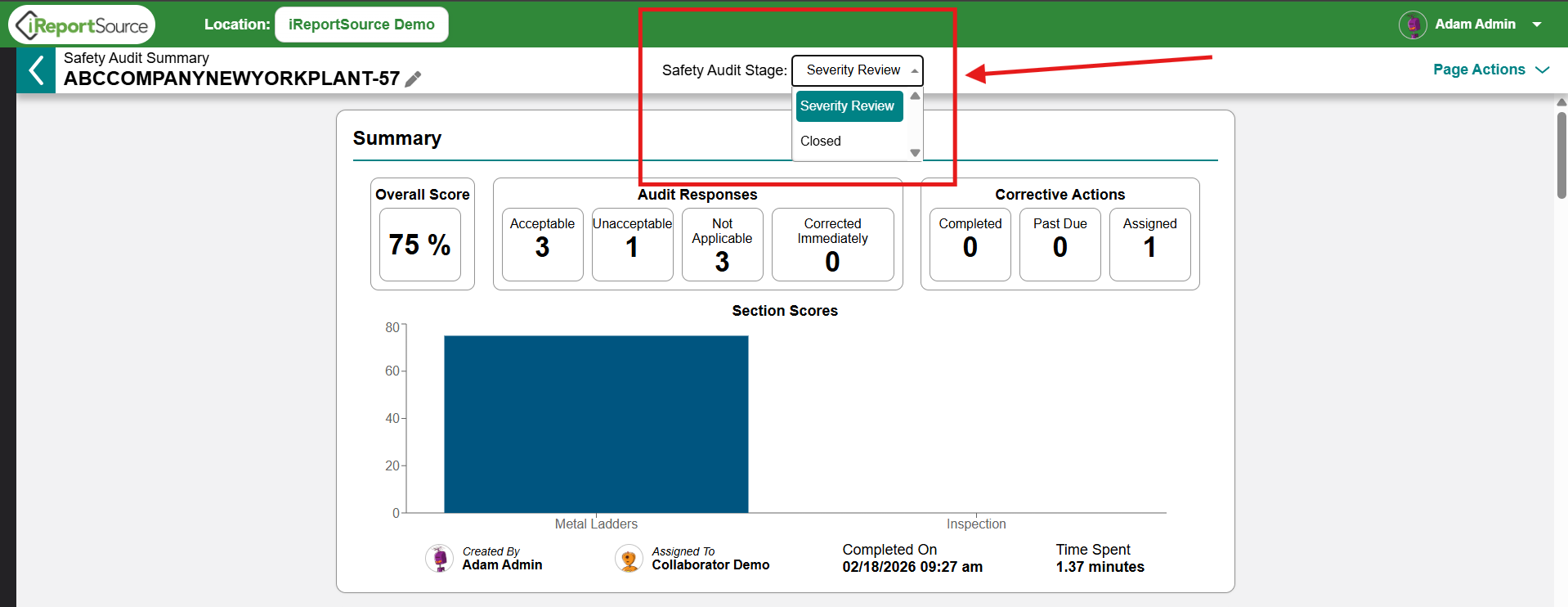Click the iReportSource logo

click(x=82, y=25)
